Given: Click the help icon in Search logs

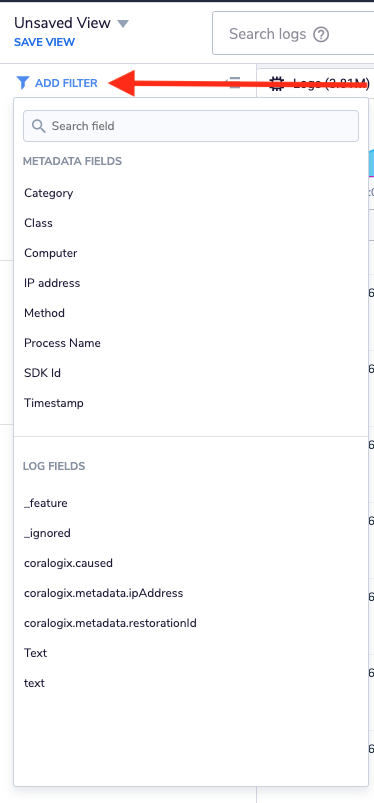Looking at the screenshot, I should [321, 34].
